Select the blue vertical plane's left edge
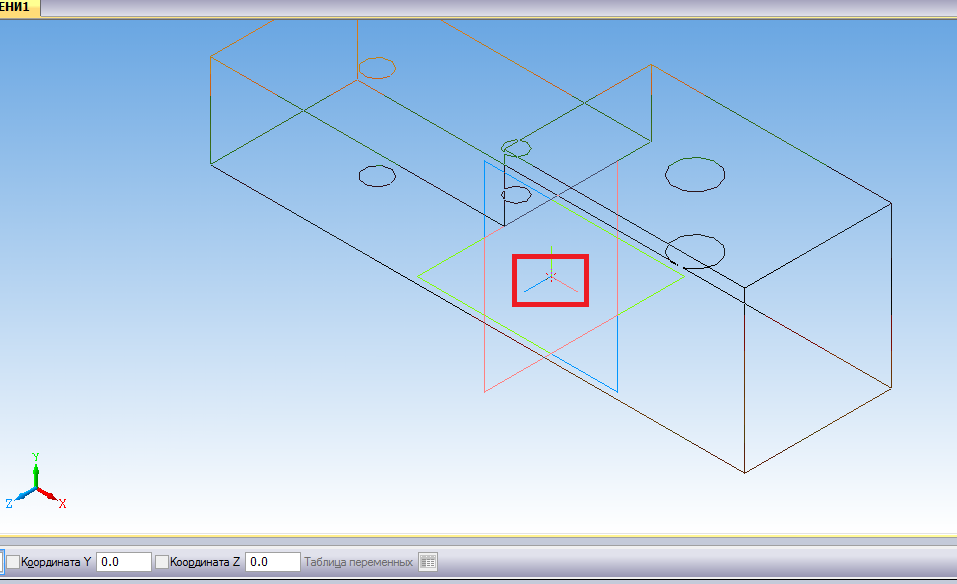 (x=484, y=220)
